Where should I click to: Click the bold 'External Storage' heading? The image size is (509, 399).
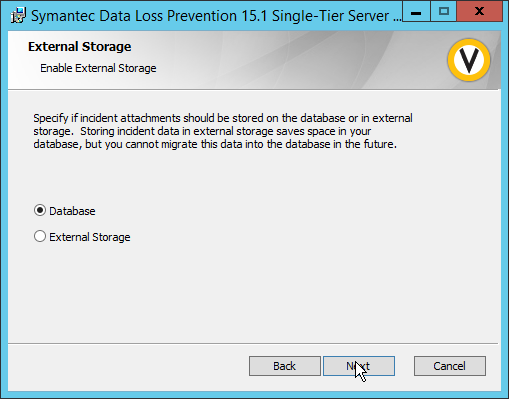coord(80,47)
